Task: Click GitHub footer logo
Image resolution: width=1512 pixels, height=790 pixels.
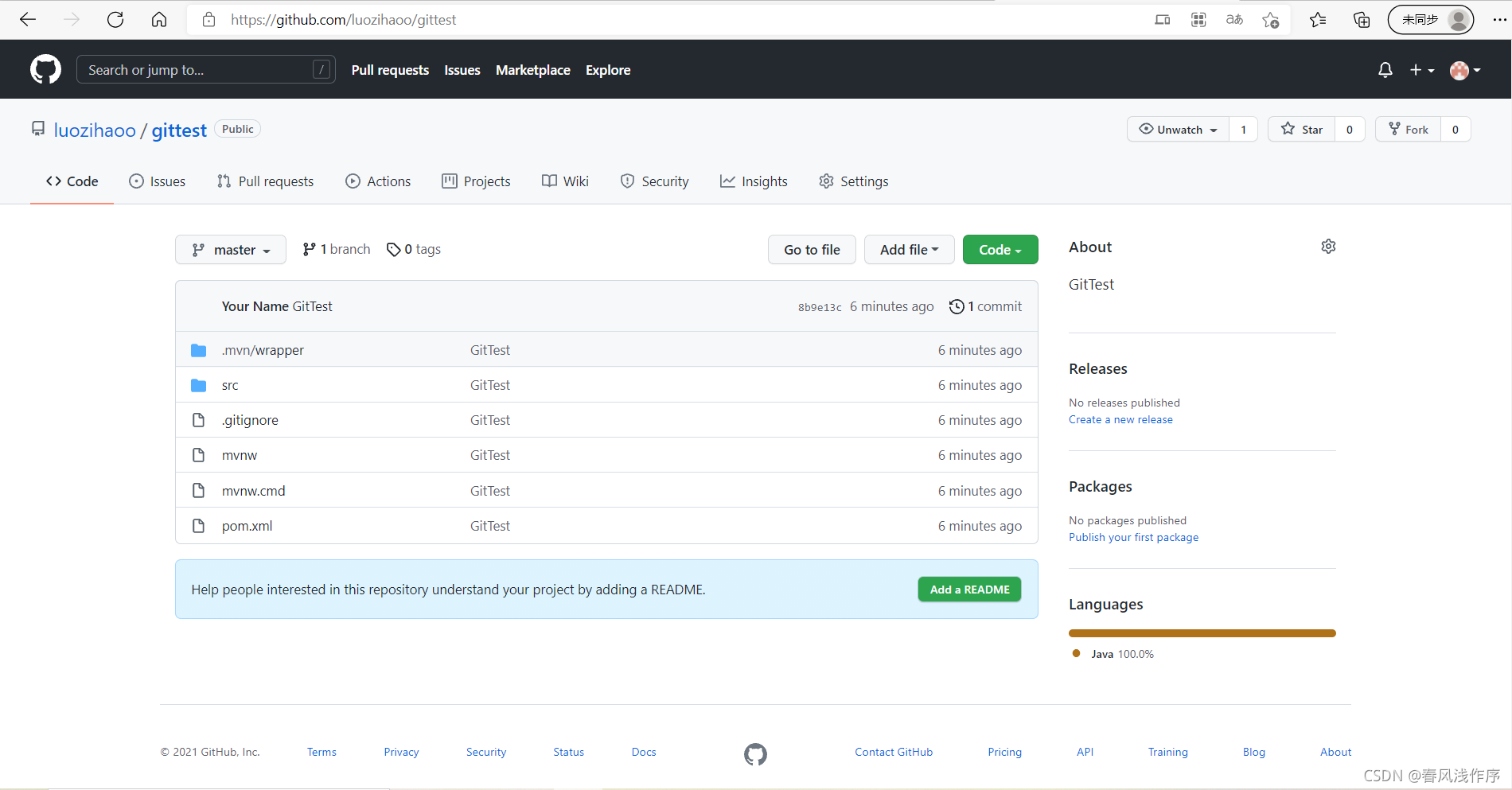Action: click(x=755, y=753)
